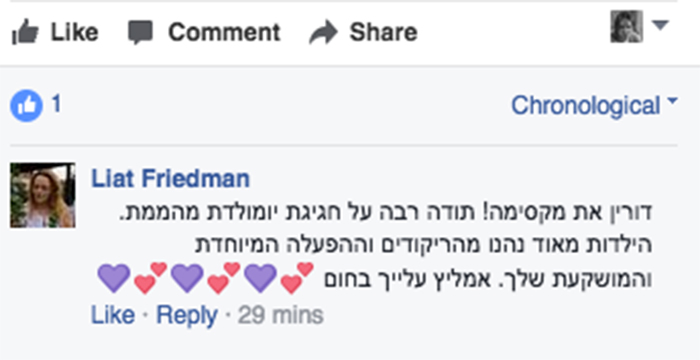Reply to Liat Friedman's comment
This screenshot has width=700, height=360.
point(187,315)
